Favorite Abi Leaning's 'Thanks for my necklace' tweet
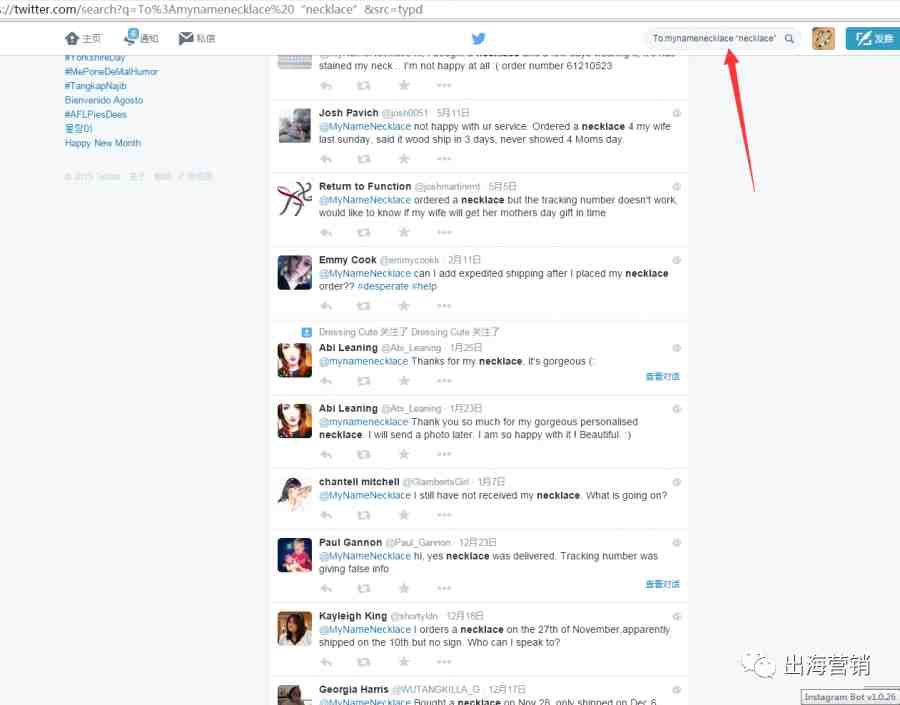 coord(404,381)
